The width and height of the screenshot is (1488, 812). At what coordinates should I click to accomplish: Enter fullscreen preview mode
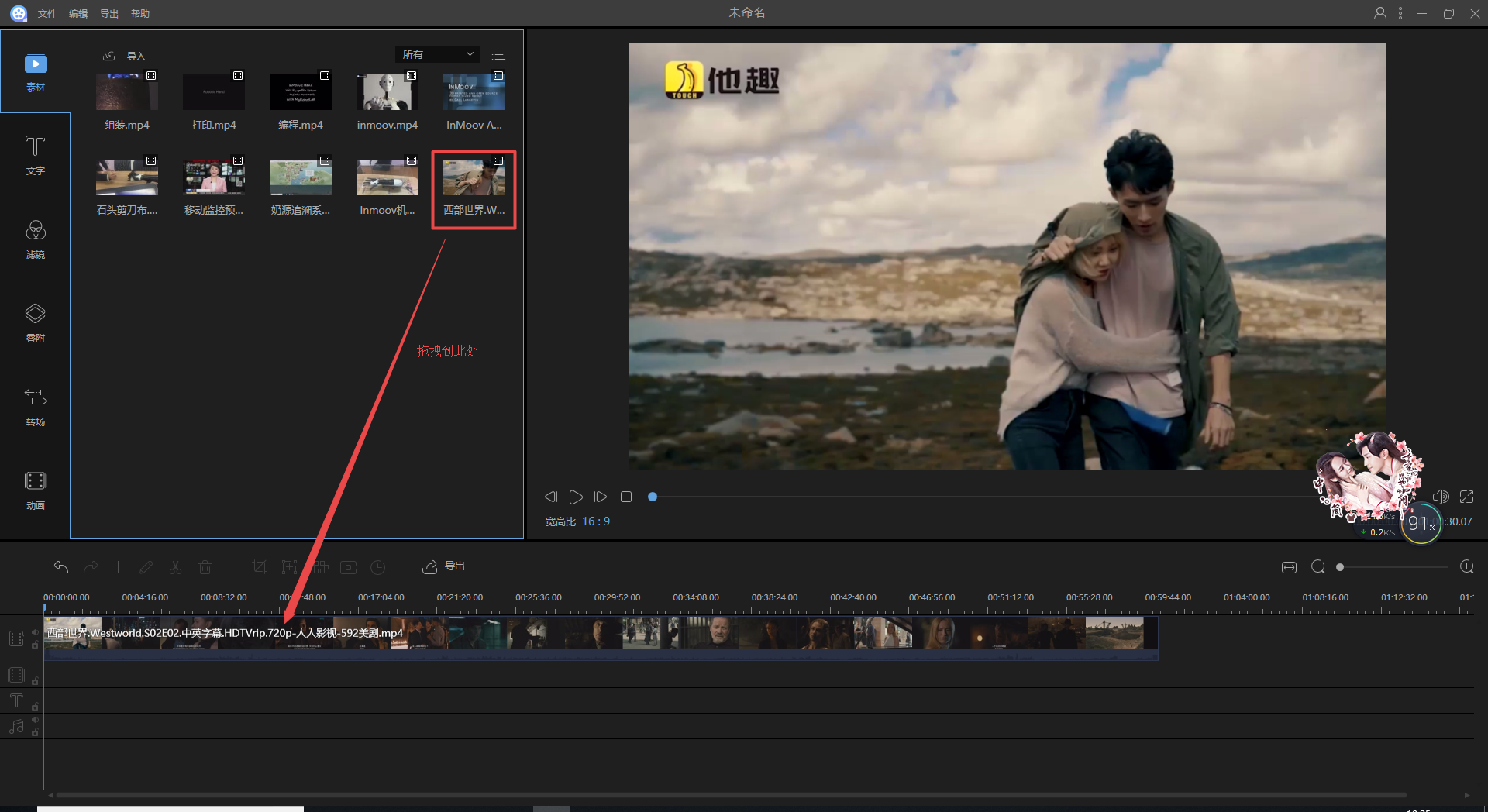[1466, 497]
